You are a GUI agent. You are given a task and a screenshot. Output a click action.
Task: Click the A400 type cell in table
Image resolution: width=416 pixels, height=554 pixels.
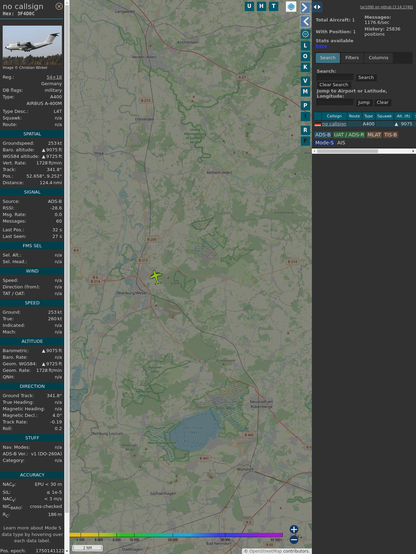coord(369,124)
